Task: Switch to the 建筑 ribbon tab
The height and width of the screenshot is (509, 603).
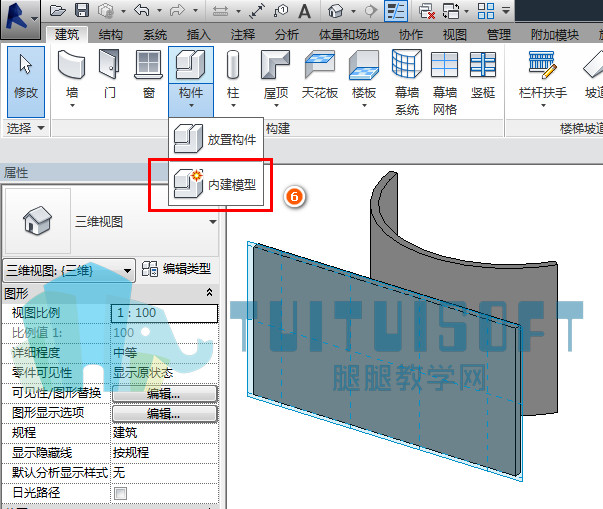Action: [x=67, y=35]
